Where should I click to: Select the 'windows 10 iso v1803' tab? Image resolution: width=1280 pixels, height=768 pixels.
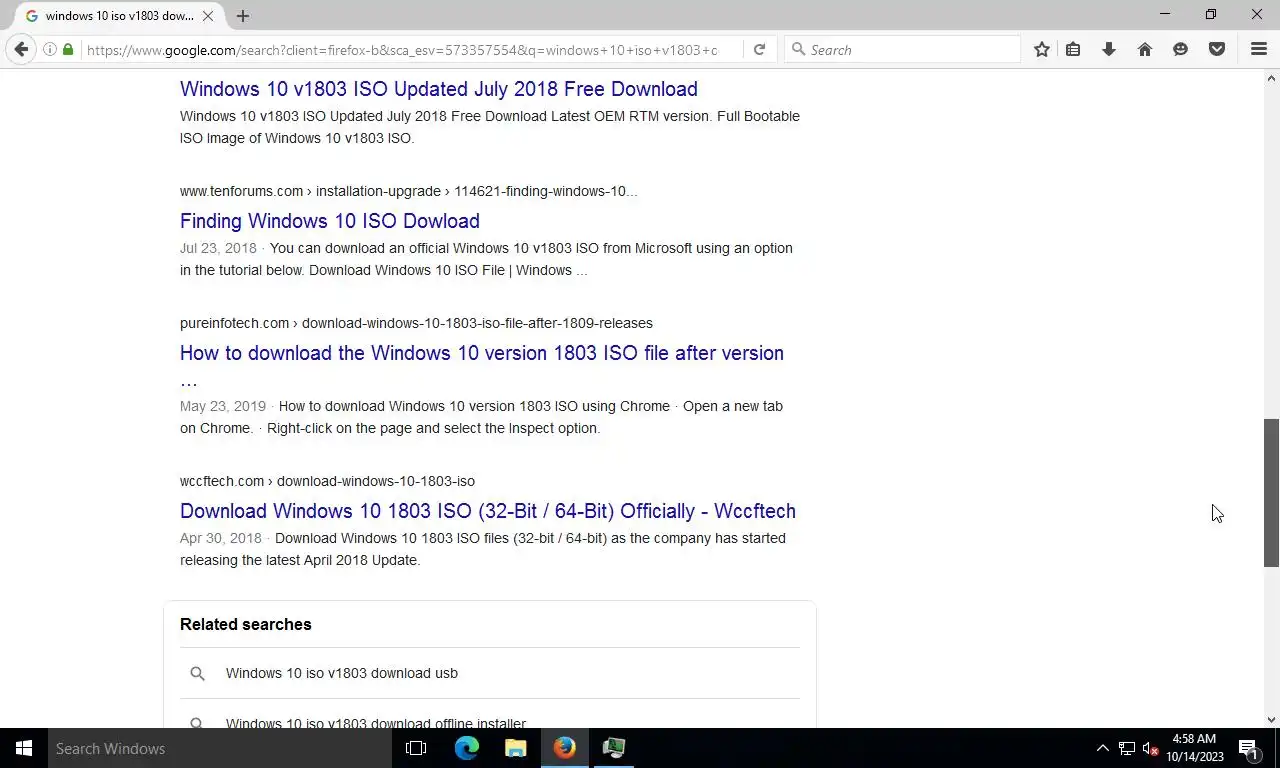click(120, 16)
